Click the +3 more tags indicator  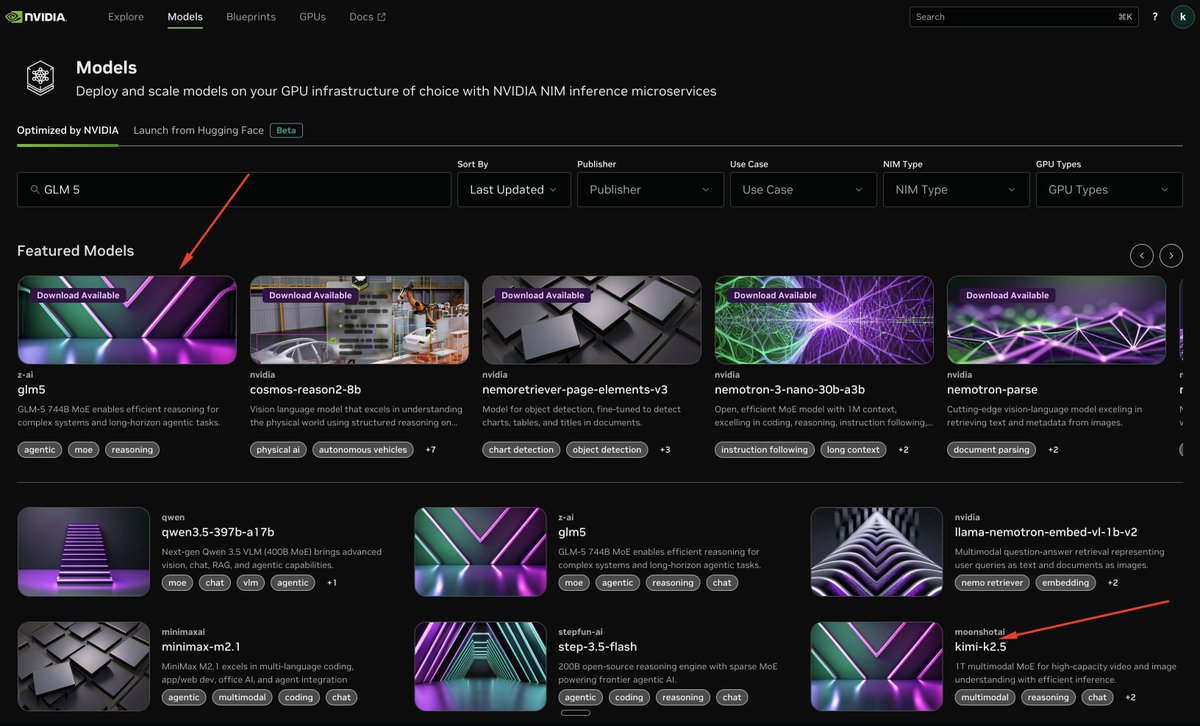tap(665, 450)
